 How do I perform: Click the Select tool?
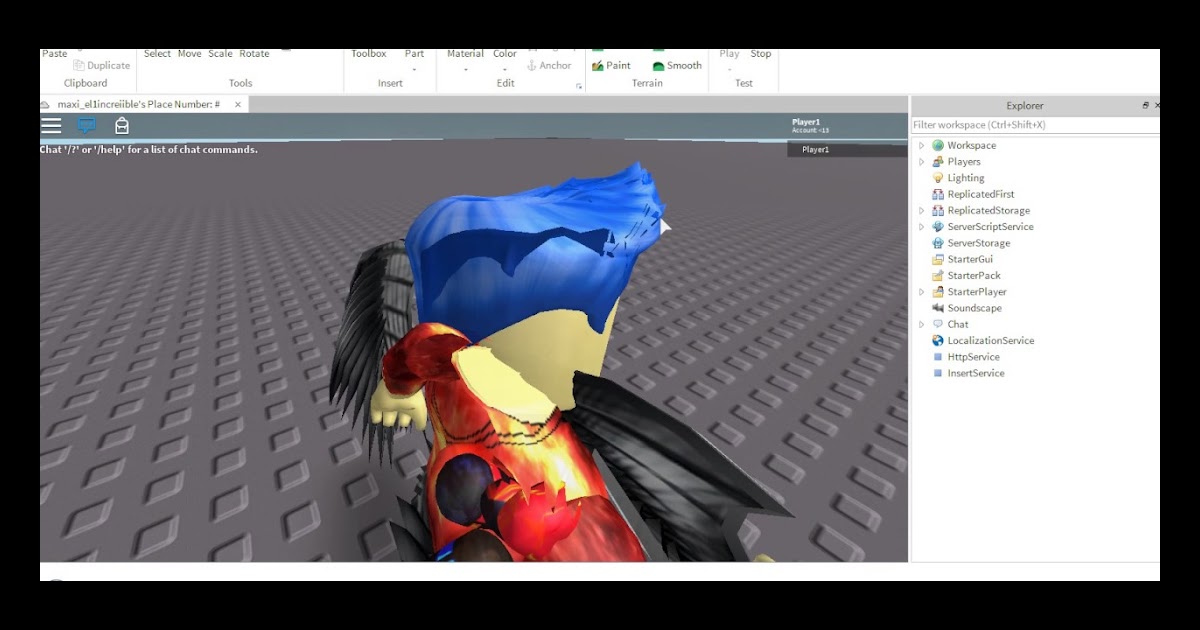point(157,54)
